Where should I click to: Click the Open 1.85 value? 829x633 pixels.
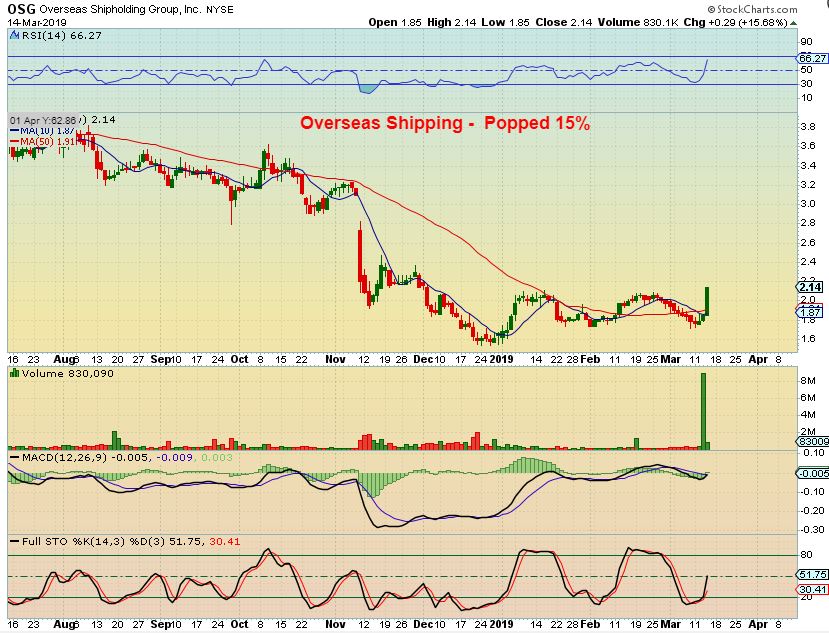pyautogui.click(x=395, y=23)
